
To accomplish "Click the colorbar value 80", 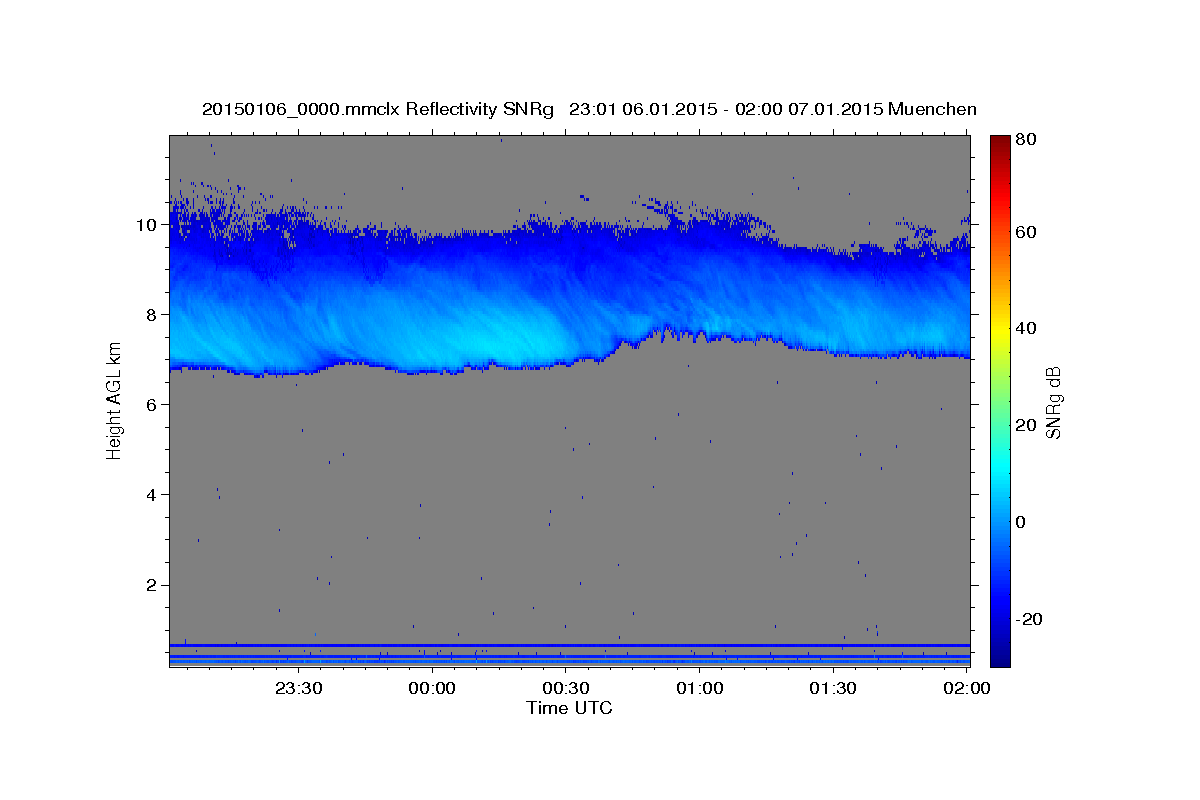I will [1025, 140].
